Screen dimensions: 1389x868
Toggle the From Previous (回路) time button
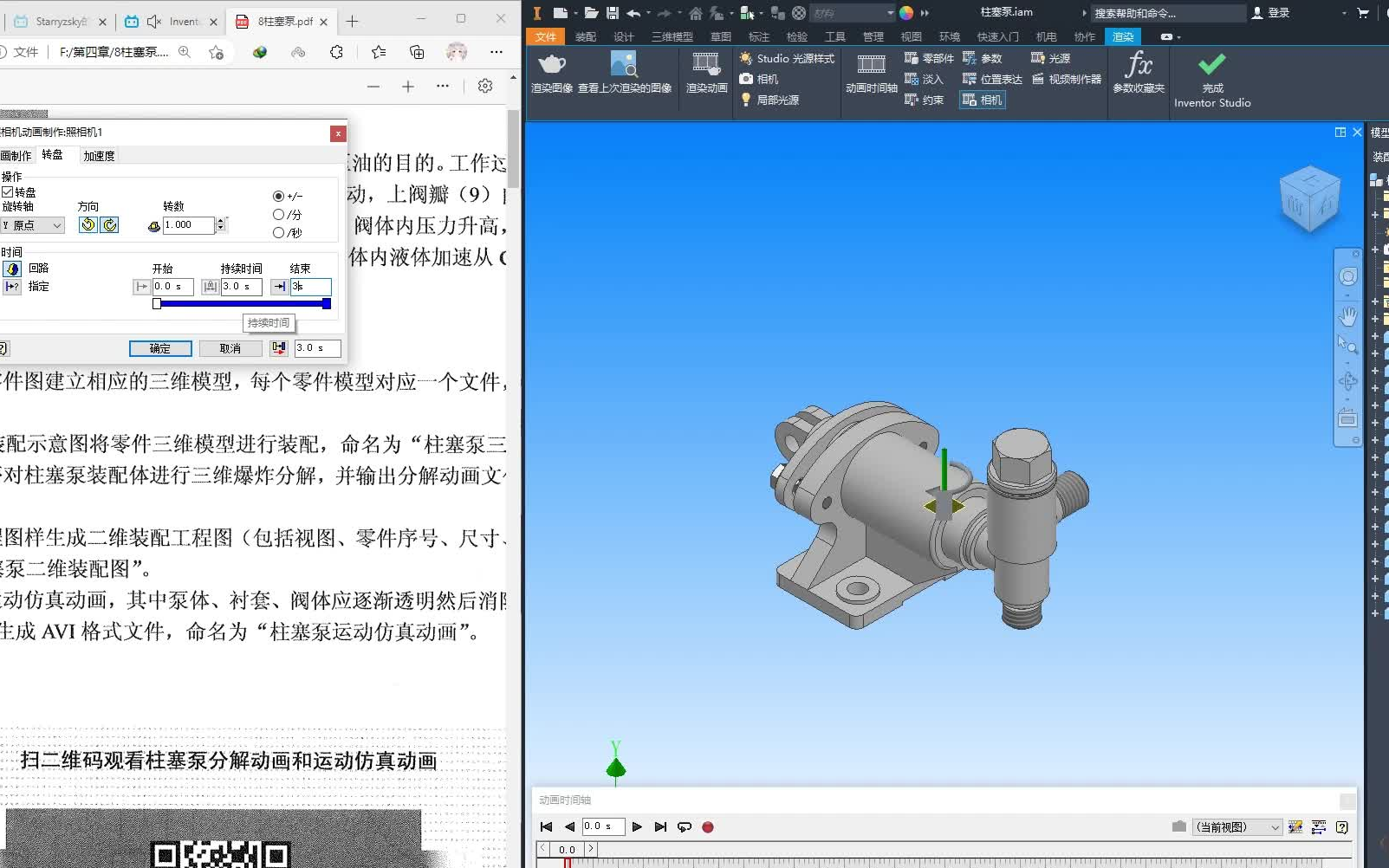[x=12, y=269]
